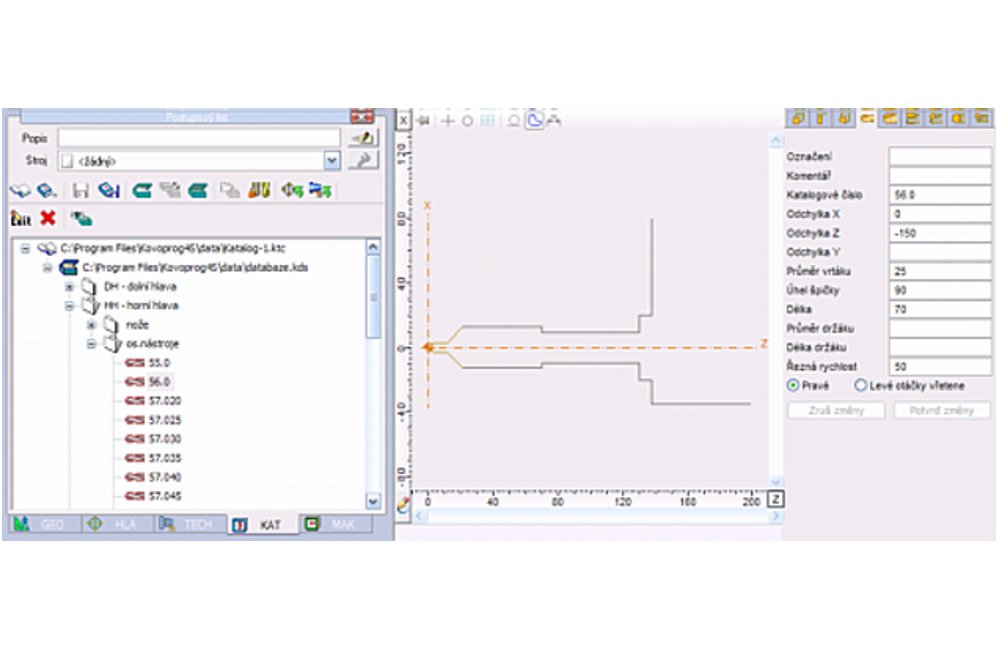Click the wrench icon next to the Stroj dropdown

364,160
